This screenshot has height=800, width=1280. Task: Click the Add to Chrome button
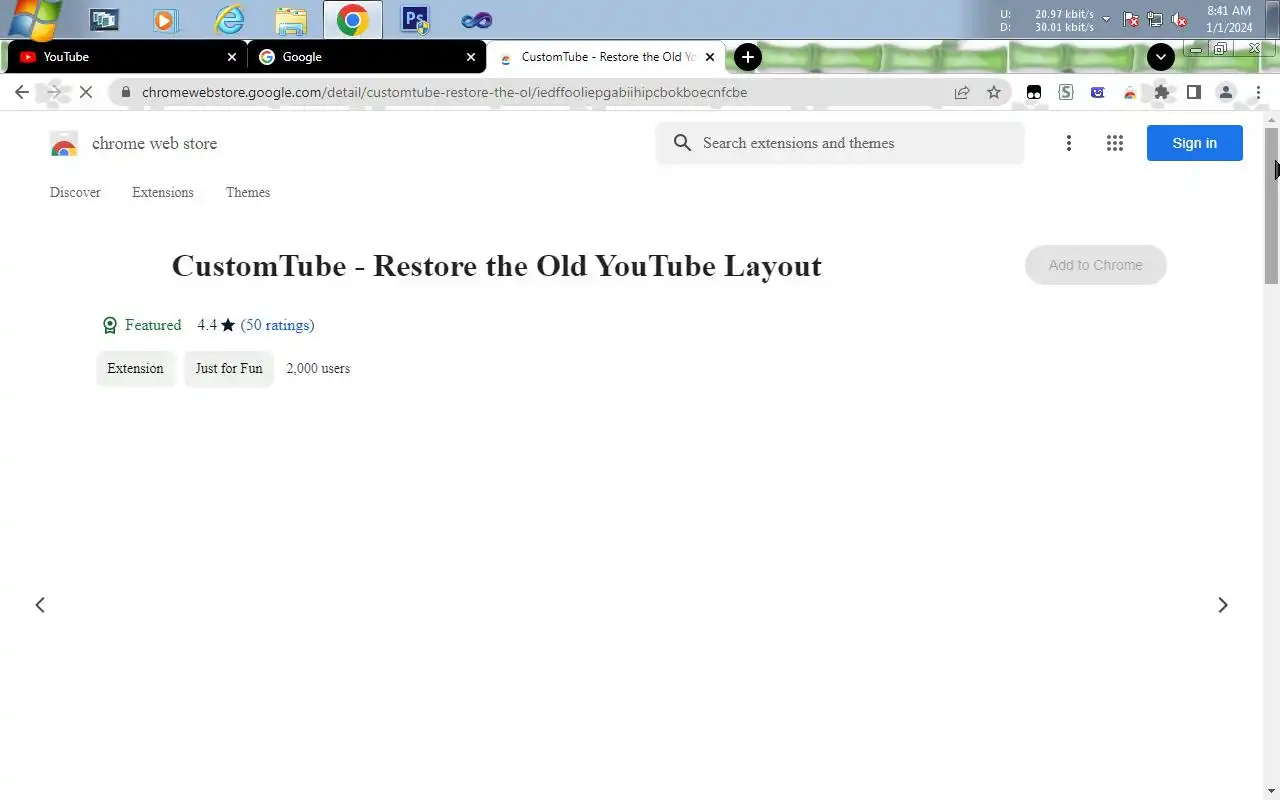[1096, 265]
